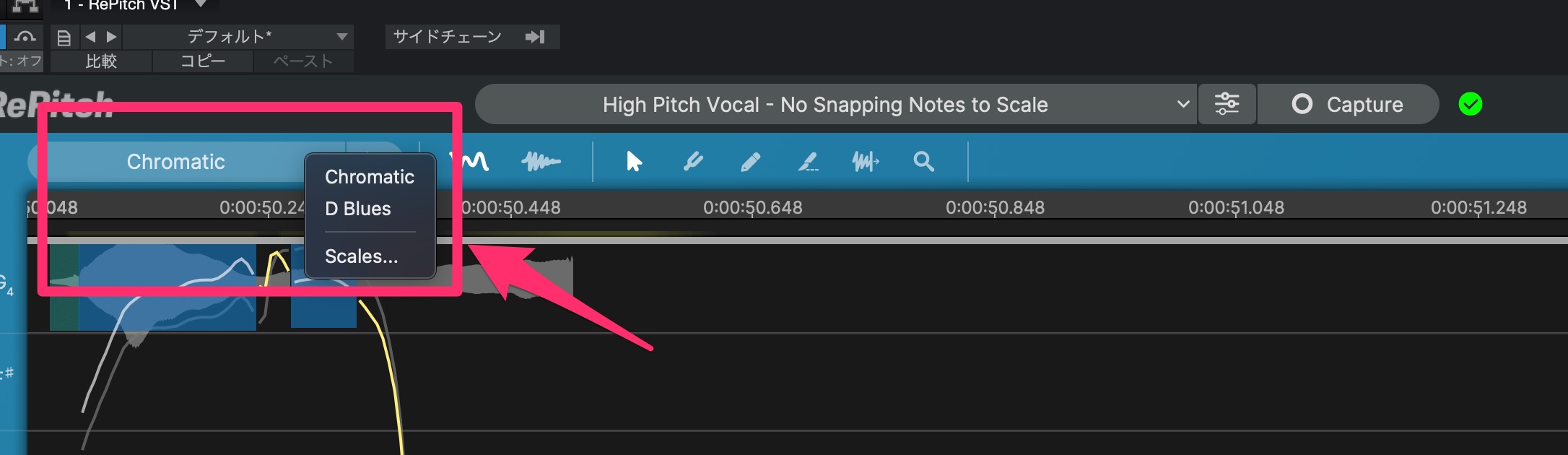The height and width of the screenshot is (455, 1568).
Task: Select the tuning fork pitch tool
Action: (693, 162)
